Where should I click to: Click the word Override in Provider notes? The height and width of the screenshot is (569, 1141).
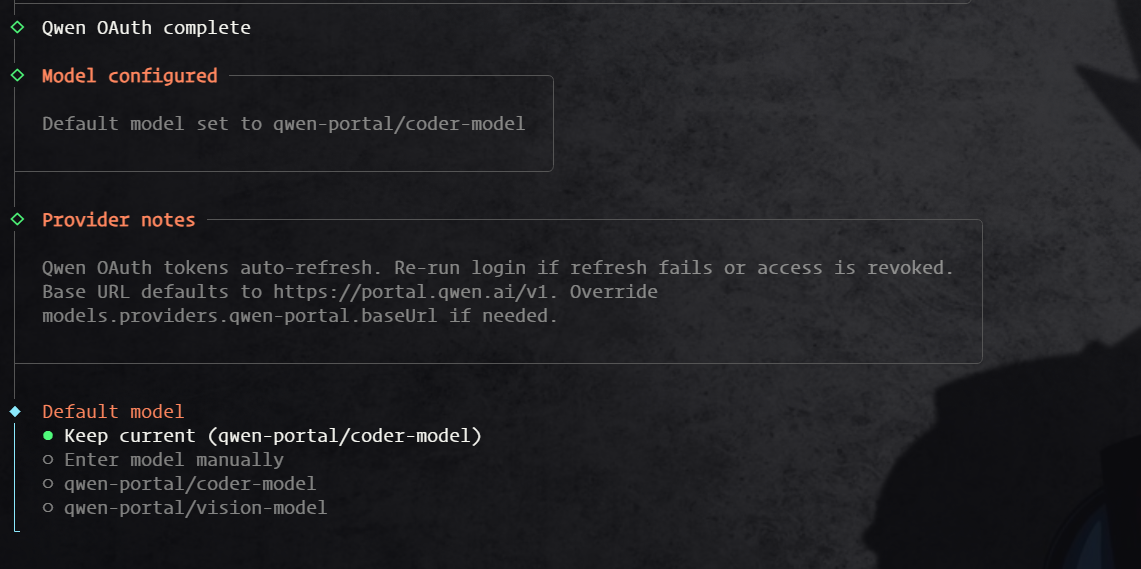(x=614, y=292)
